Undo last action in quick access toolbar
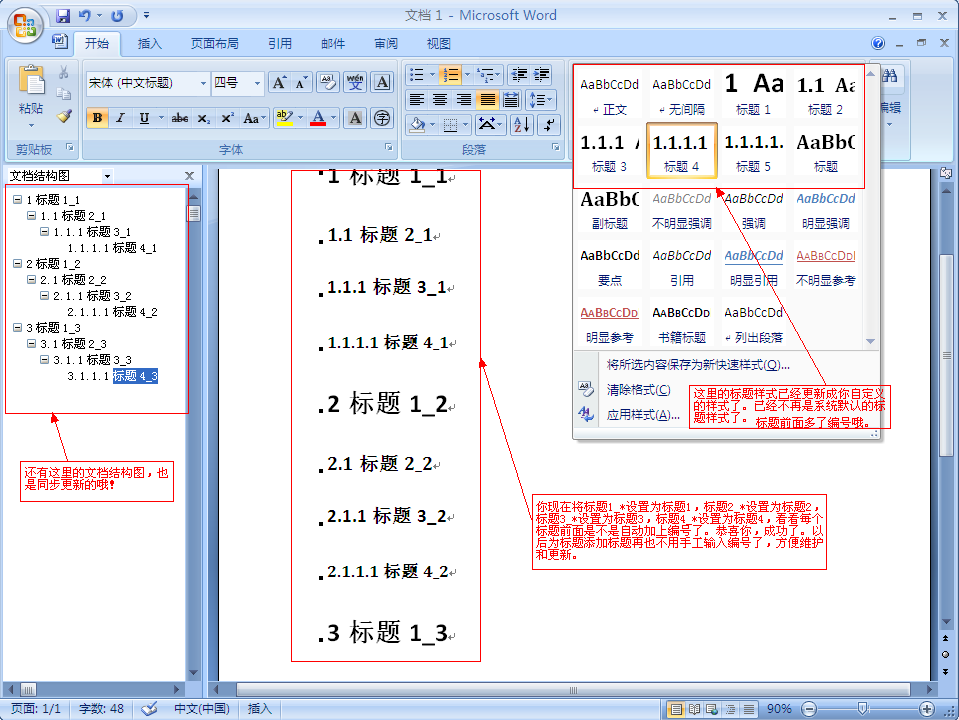The image size is (959, 720). (84, 15)
